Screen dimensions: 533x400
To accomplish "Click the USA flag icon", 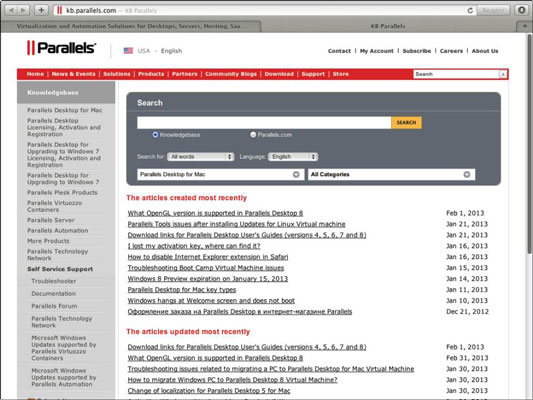I will [x=128, y=51].
